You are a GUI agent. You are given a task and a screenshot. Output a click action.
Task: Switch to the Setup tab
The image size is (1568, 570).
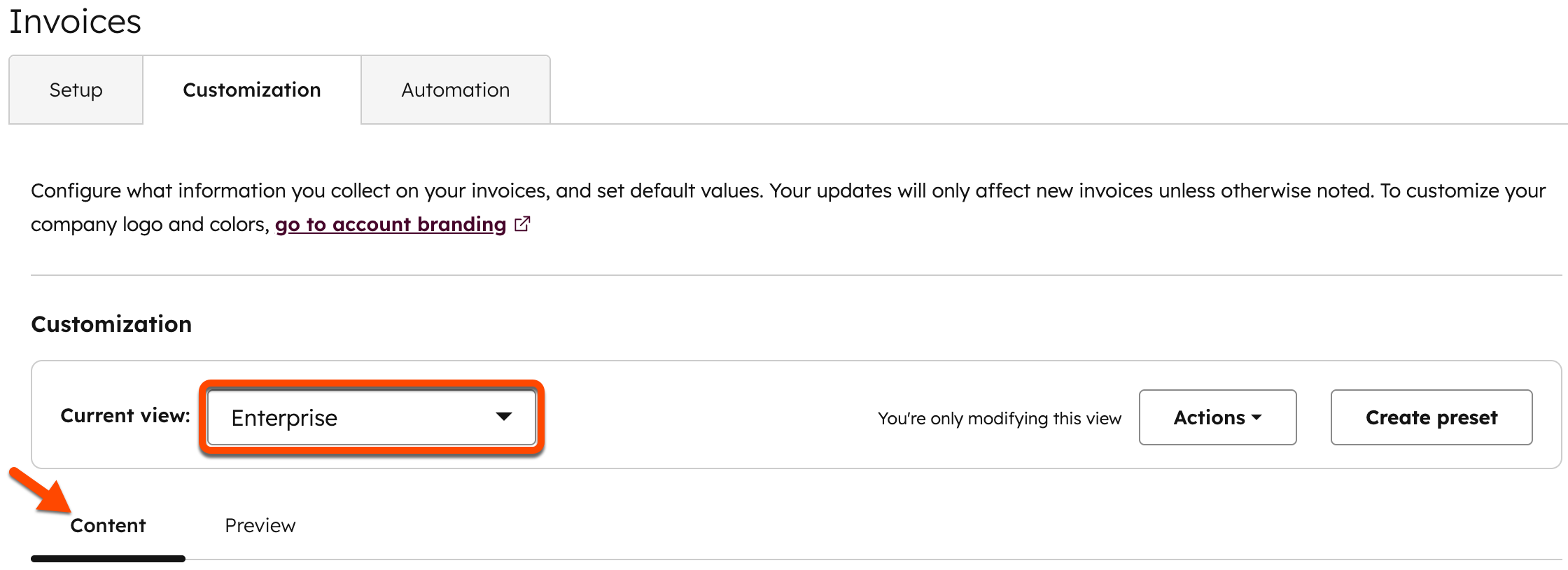pos(75,90)
